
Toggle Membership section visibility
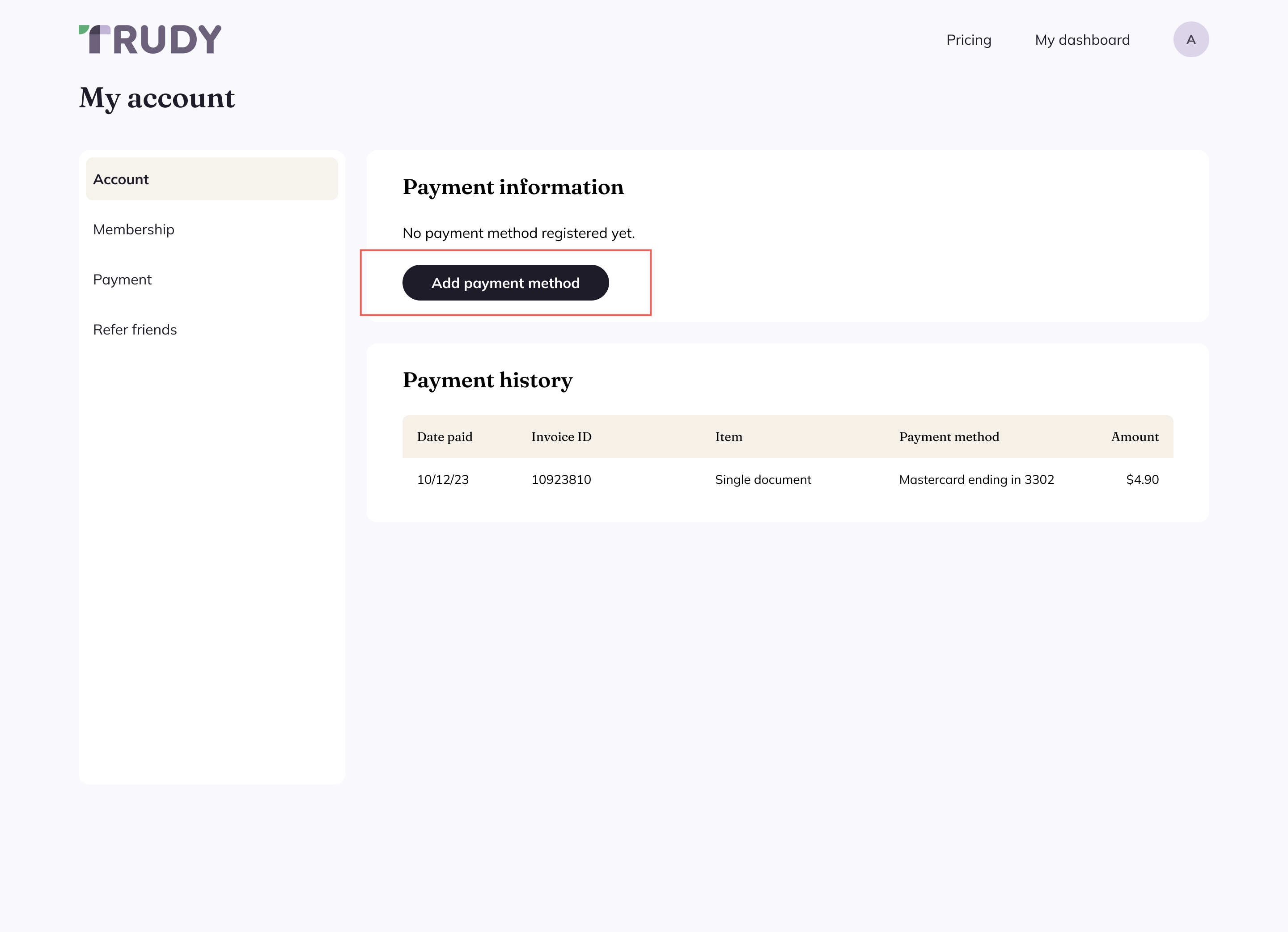[134, 229]
